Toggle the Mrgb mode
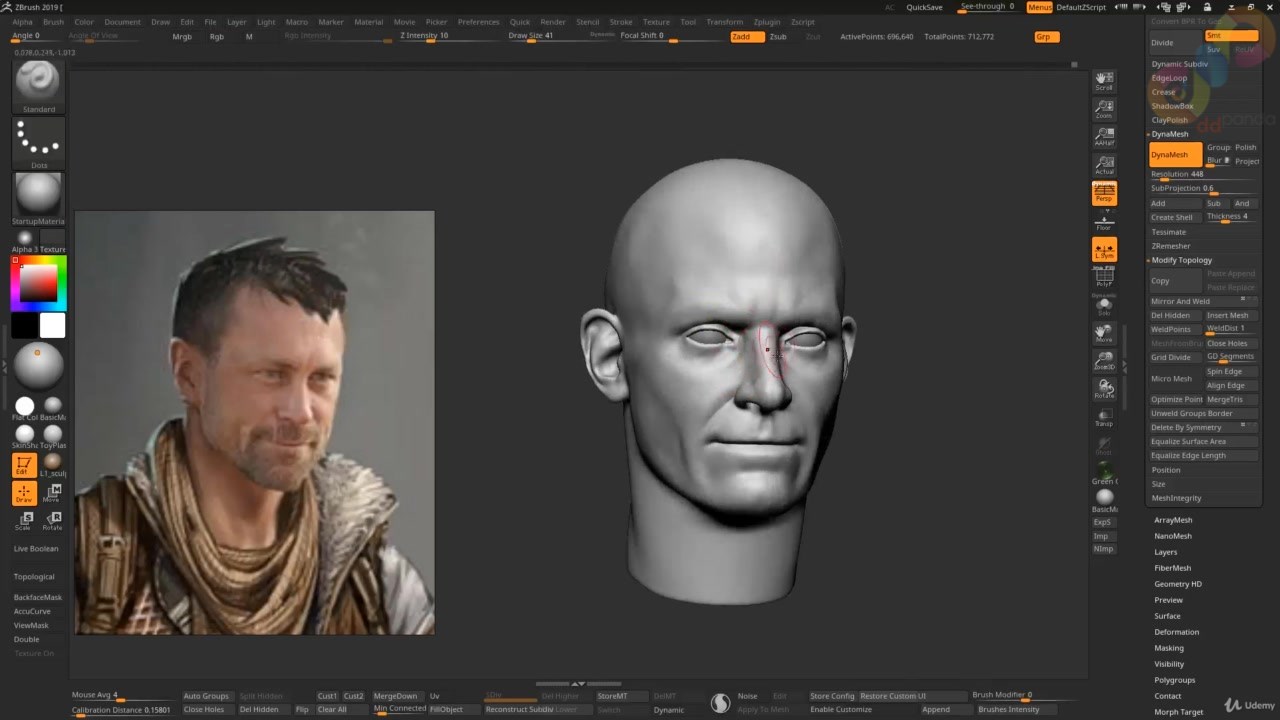This screenshot has height=720, width=1280. [182, 37]
